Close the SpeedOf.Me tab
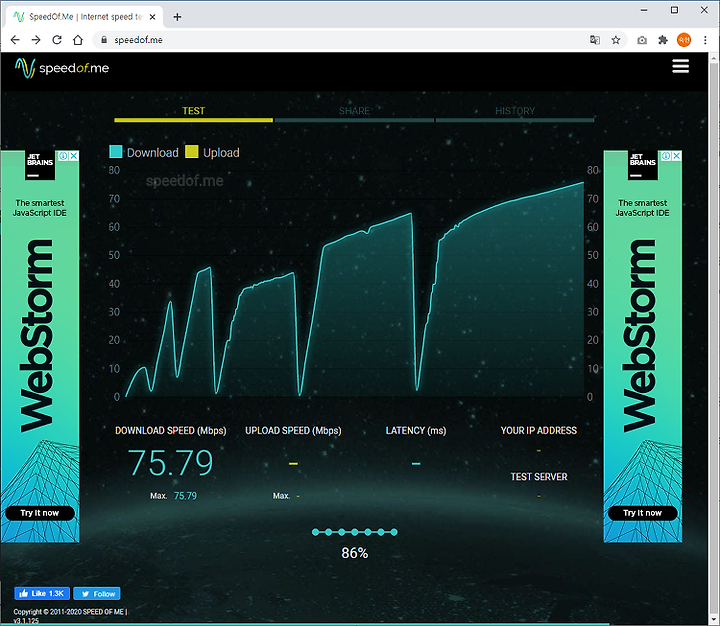Image resolution: width=720 pixels, height=626 pixels. [x=152, y=17]
